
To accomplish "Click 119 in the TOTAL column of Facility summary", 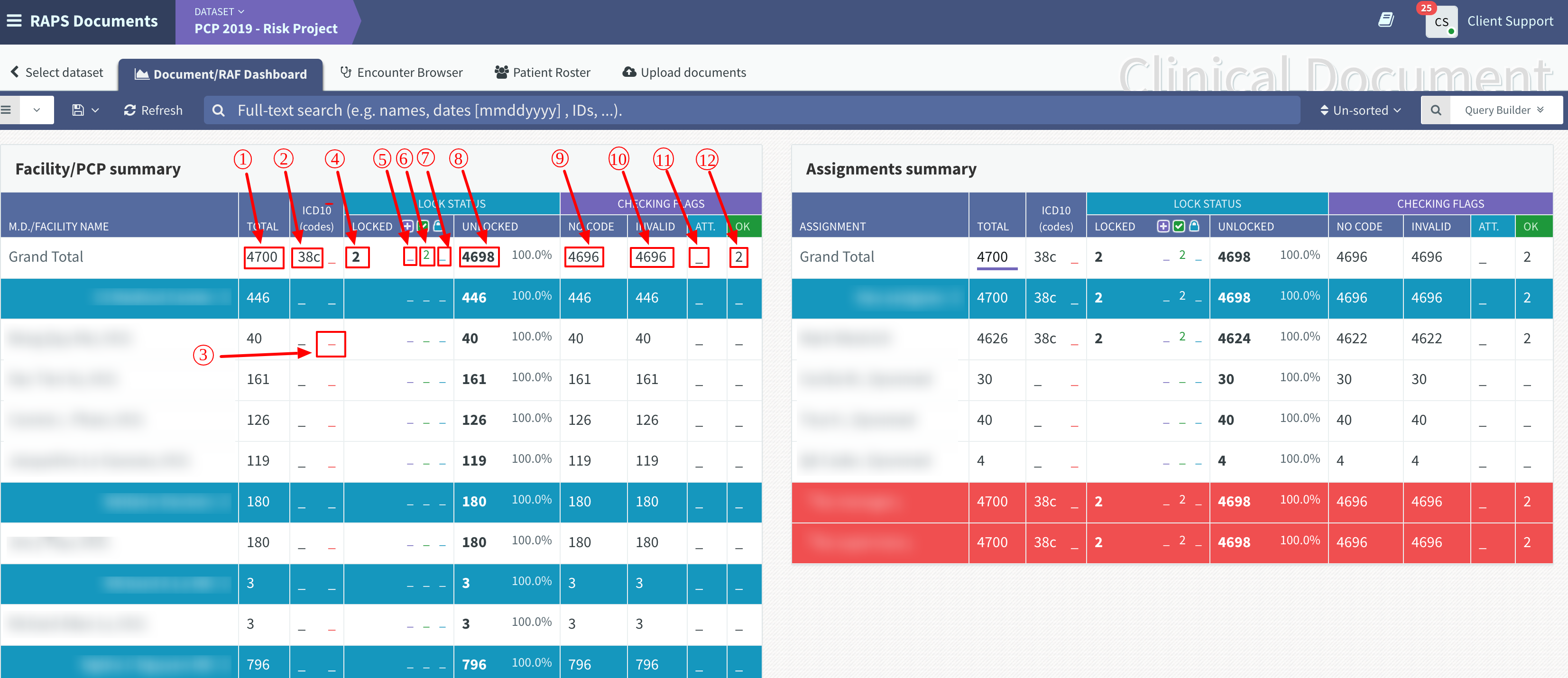I will pos(258,461).
